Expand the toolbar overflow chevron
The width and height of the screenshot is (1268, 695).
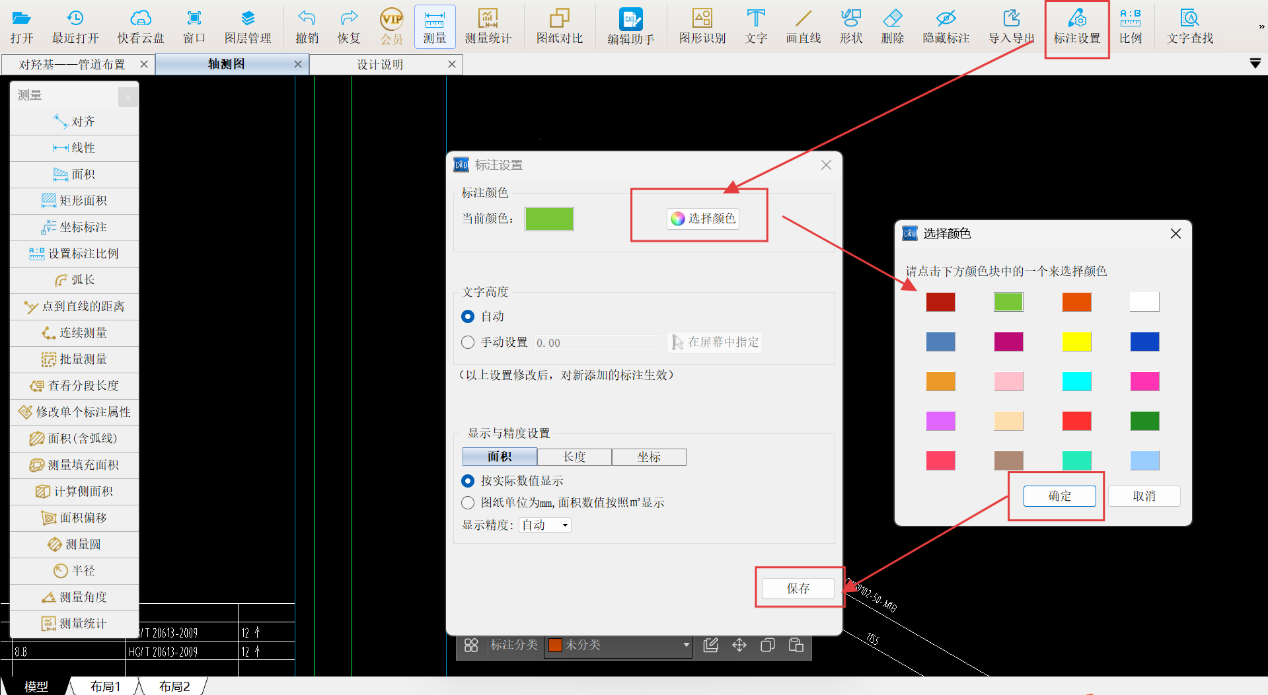pos(1261,26)
